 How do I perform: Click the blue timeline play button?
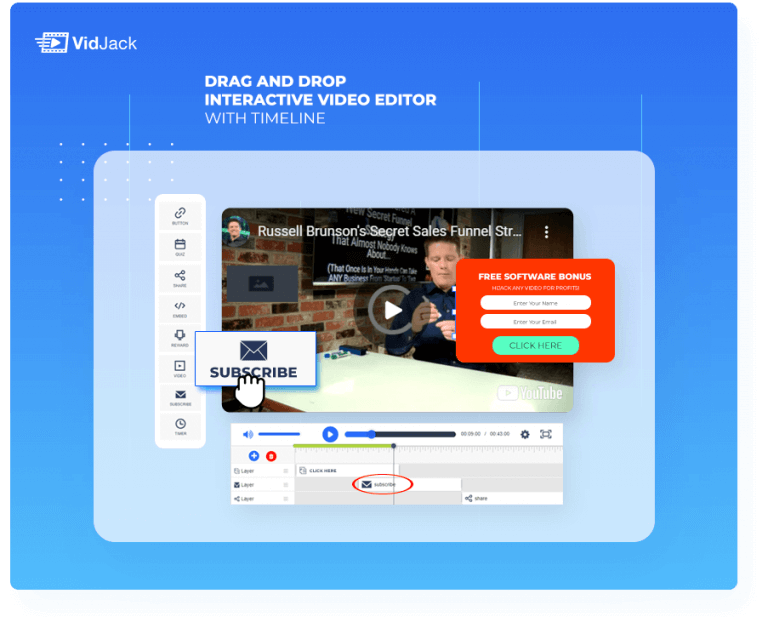330,434
